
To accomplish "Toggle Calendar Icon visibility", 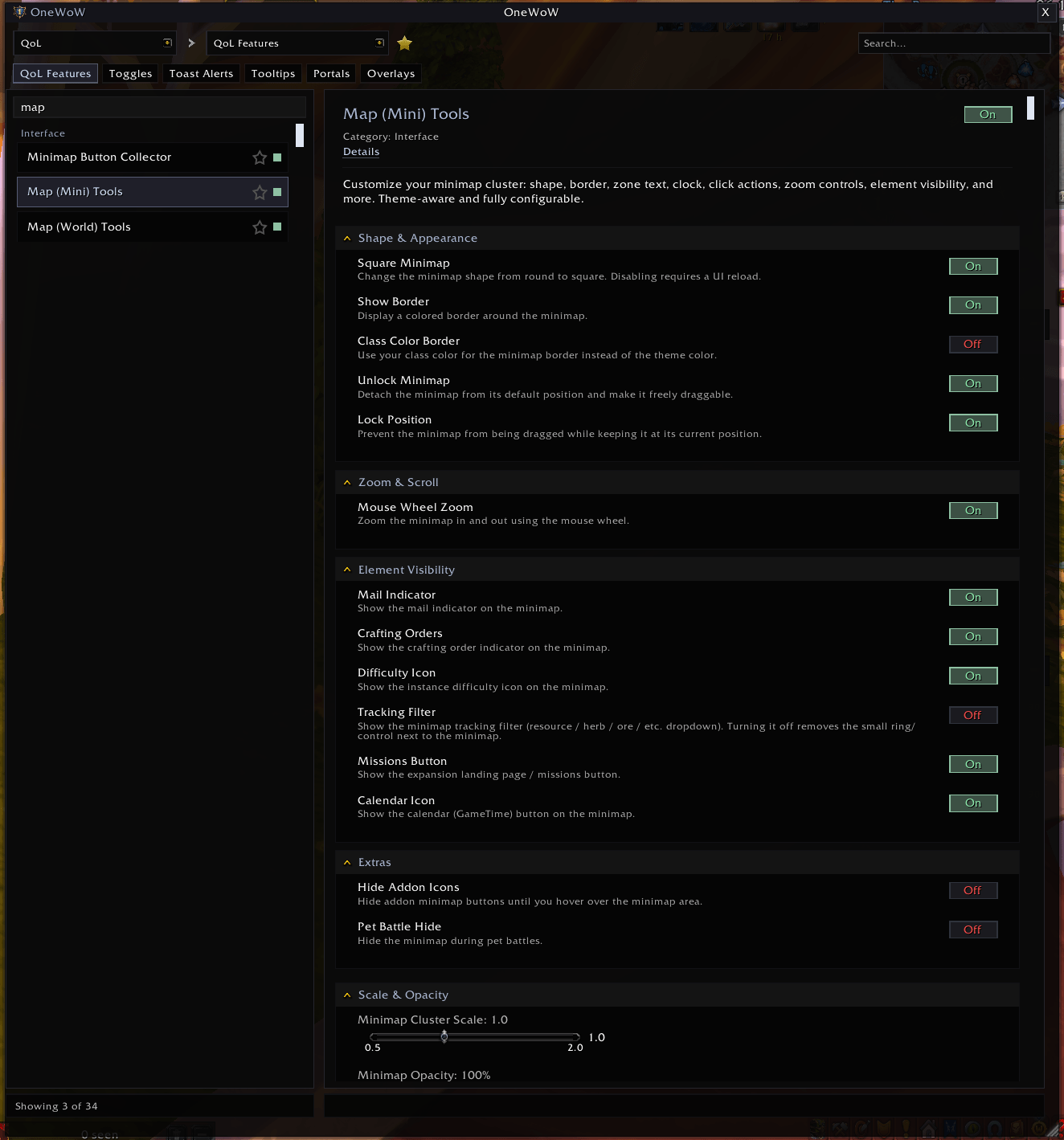I will pyautogui.click(x=973, y=803).
